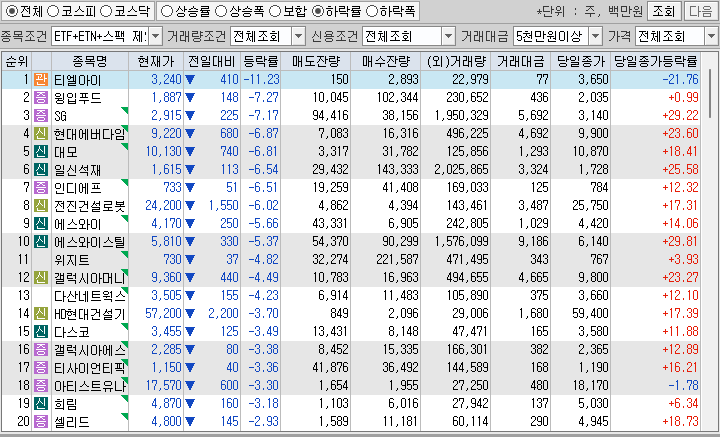Click the (외)거래량 column header

(x=456, y=61)
